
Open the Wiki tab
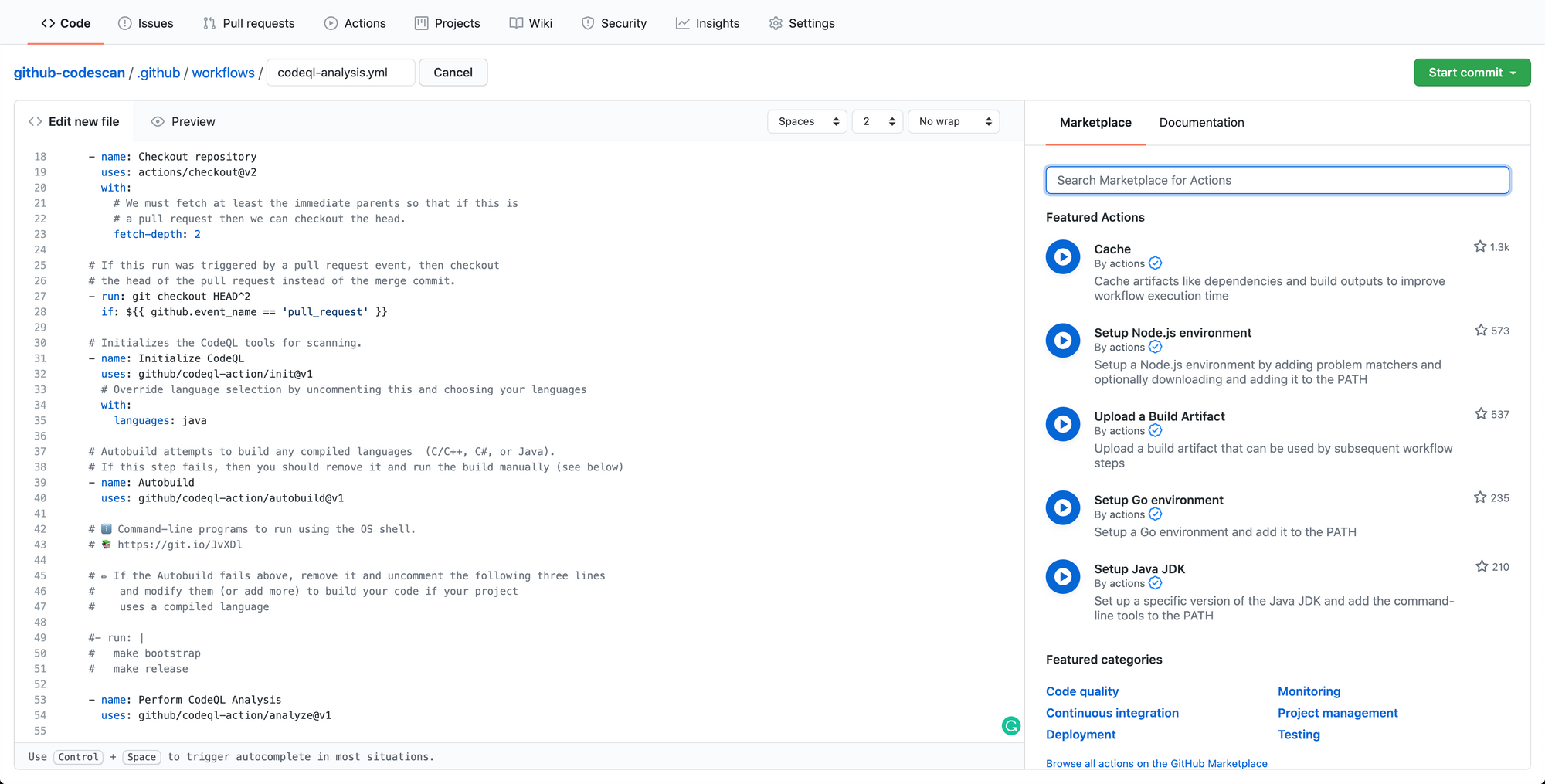pyautogui.click(x=531, y=23)
